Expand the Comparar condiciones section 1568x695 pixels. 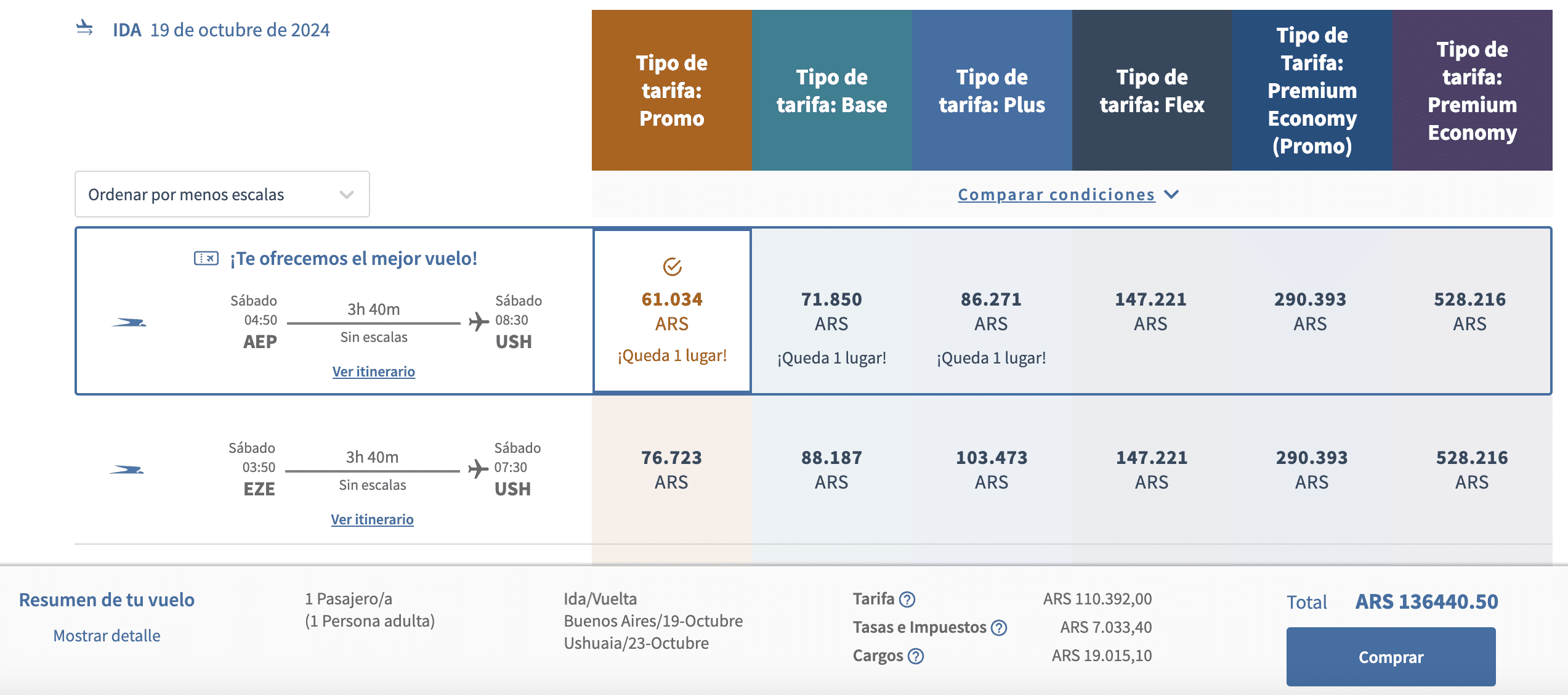point(1056,195)
